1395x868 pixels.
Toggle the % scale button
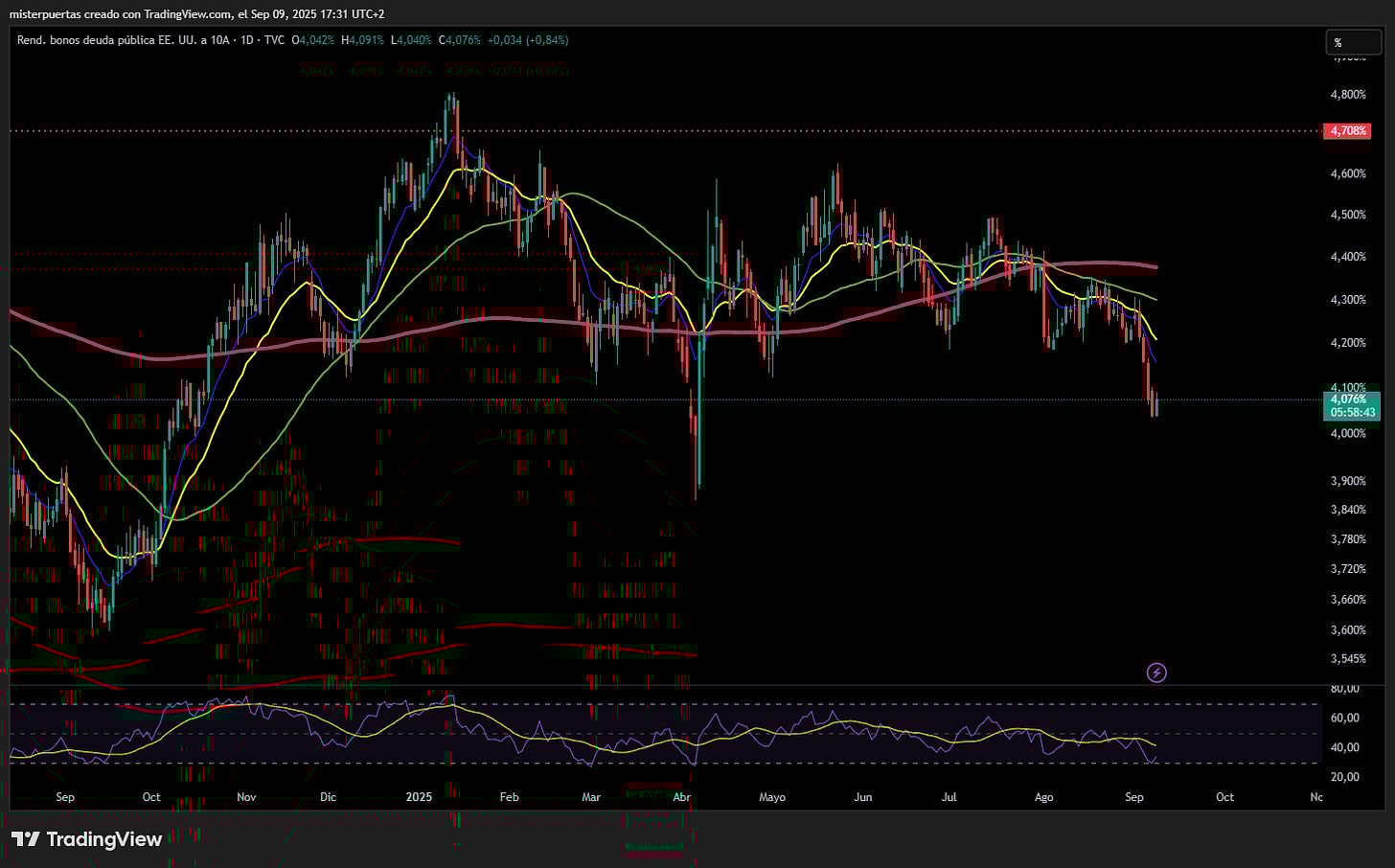(x=1352, y=42)
